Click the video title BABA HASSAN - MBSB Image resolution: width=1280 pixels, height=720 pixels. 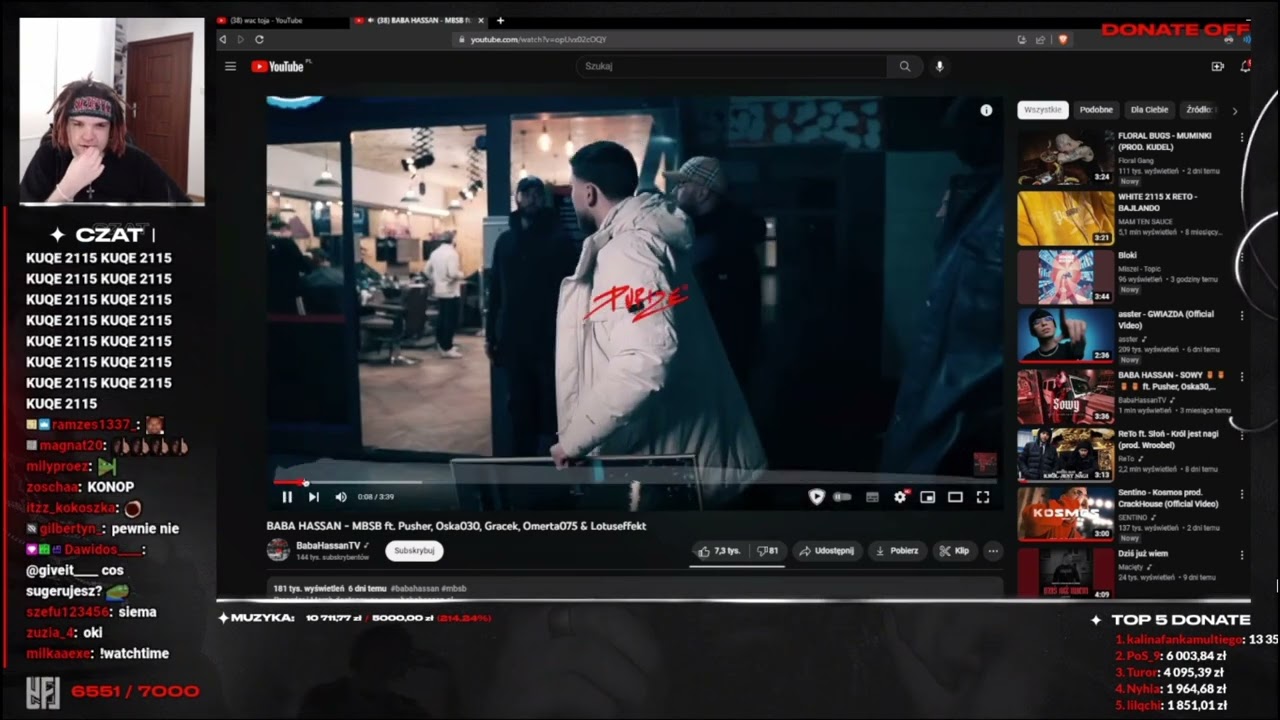pyautogui.click(x=456, y=526)
